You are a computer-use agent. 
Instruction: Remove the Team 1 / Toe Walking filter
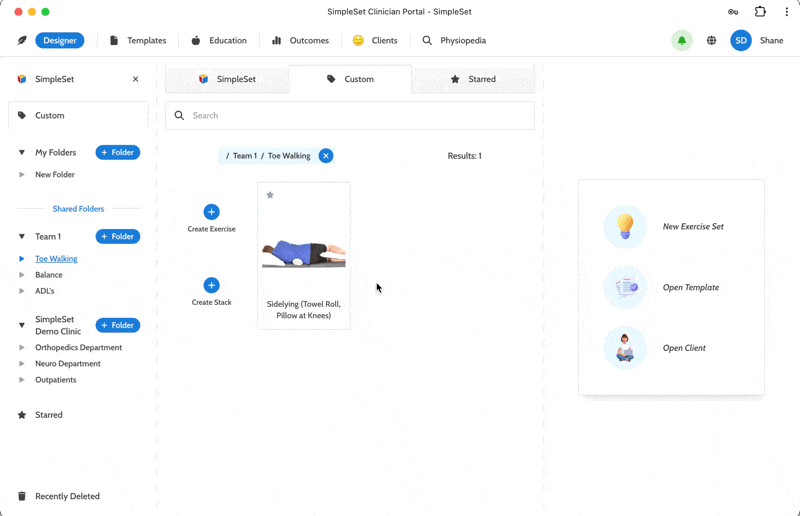[326, 156]
